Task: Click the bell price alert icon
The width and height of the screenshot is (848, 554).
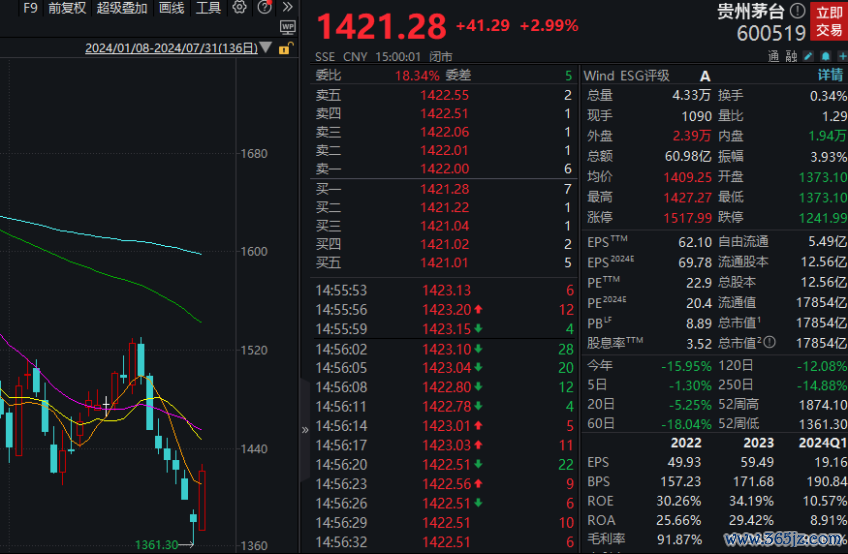Action: coord(825,56)
